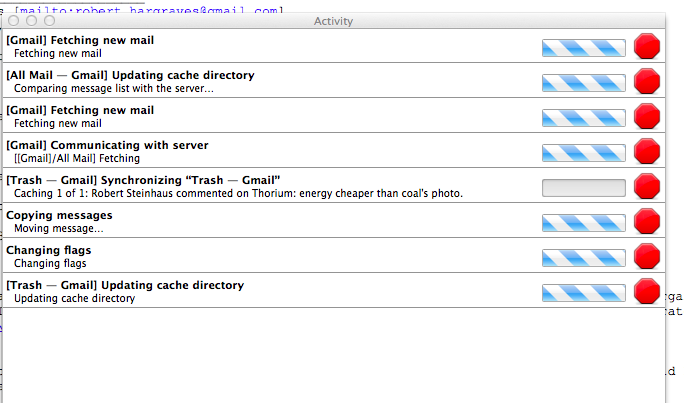Cancel the Copying messages task
The width and height of the screenshot is (684, 403).
click(x=648, y=221)
